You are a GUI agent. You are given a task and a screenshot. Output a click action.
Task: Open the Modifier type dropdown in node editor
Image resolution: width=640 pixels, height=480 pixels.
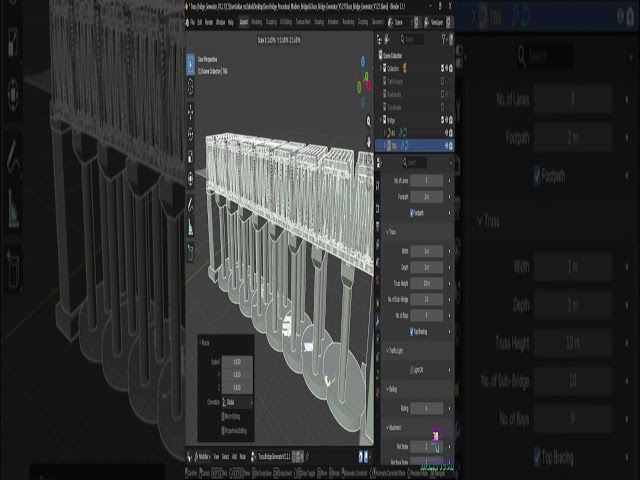[x=202, y=457]
